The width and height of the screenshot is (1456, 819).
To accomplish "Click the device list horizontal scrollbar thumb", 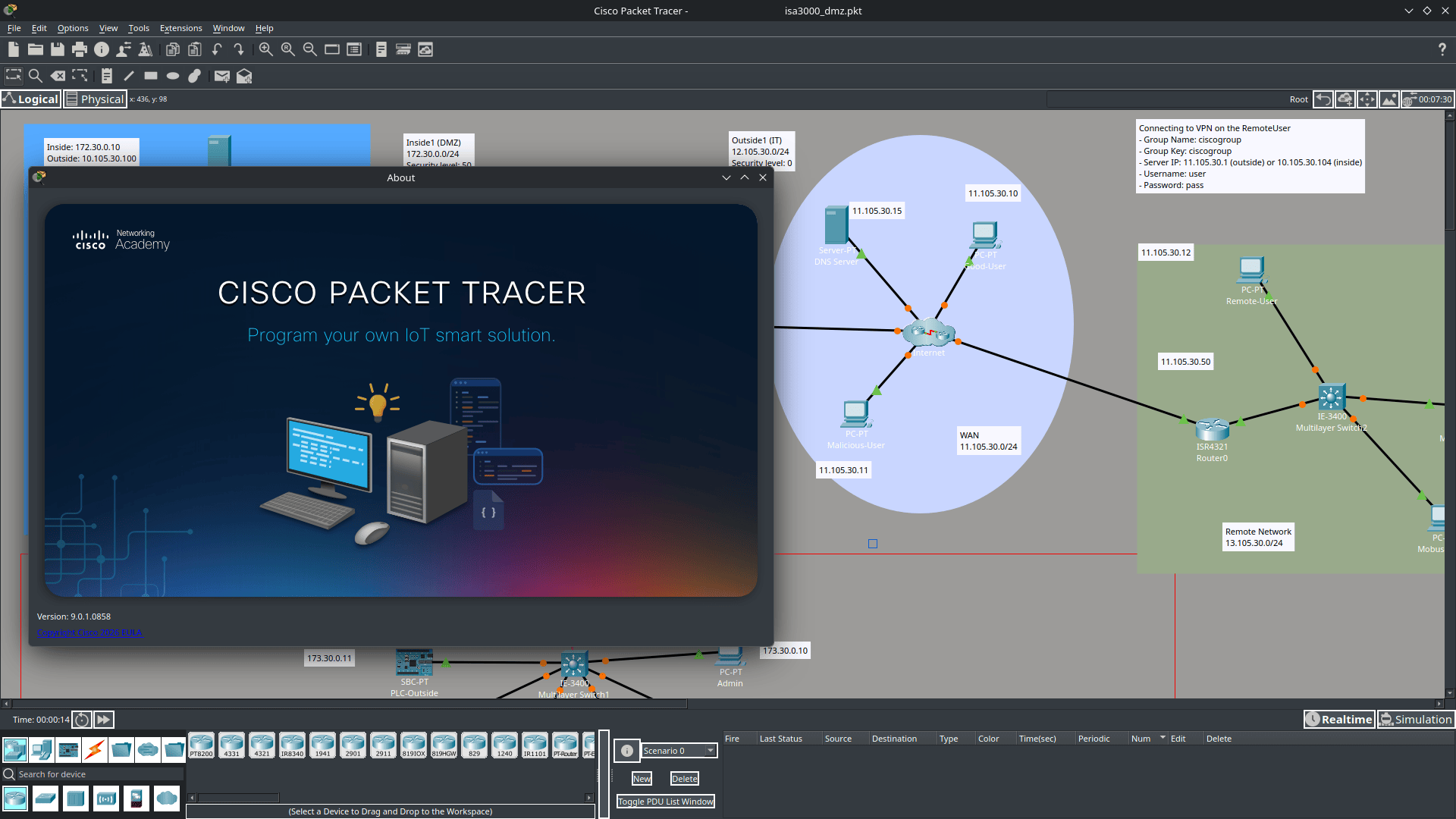I will (x=238, y=798).
